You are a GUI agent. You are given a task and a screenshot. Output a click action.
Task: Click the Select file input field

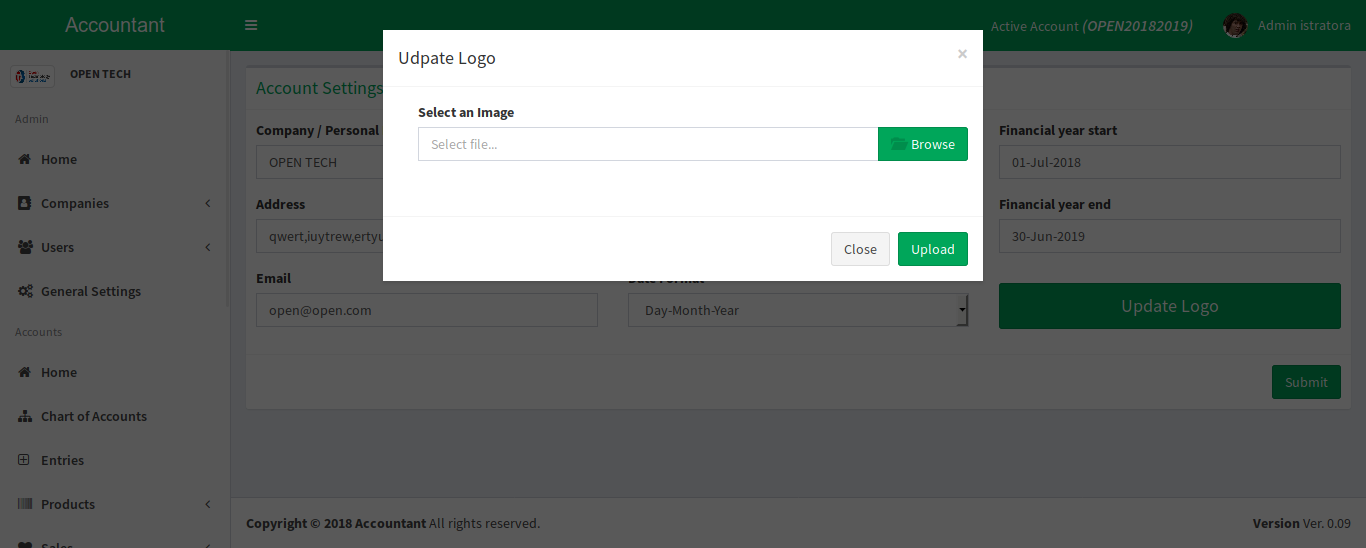click(x=647, y=144)
